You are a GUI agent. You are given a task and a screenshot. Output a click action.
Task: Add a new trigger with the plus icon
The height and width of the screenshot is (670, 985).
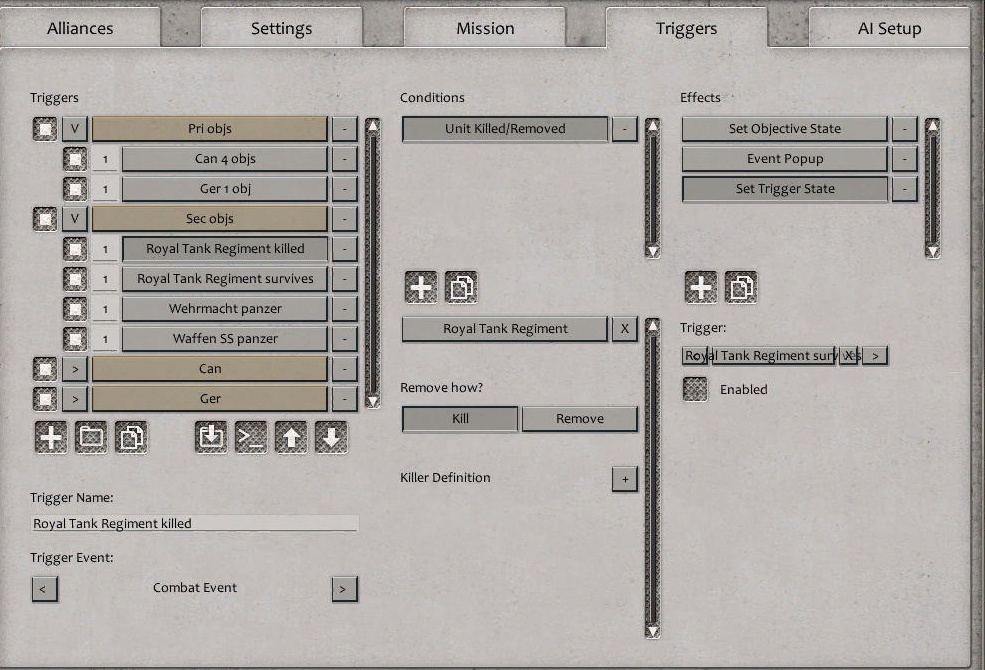click(50, 437)
